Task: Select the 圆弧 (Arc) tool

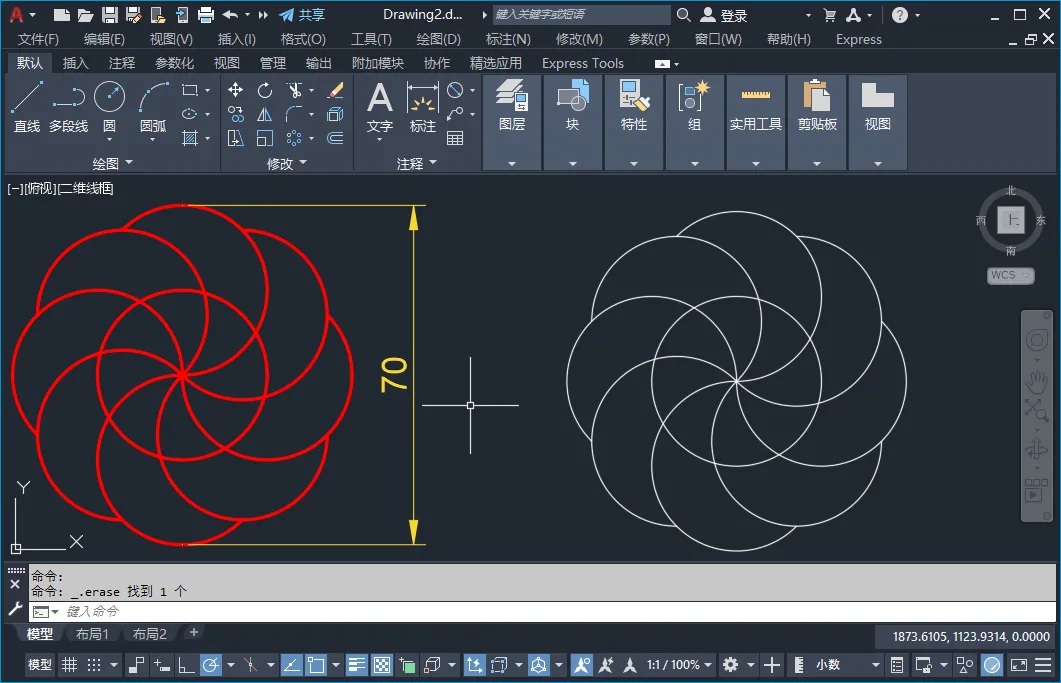Action: (x=153, y=106)
